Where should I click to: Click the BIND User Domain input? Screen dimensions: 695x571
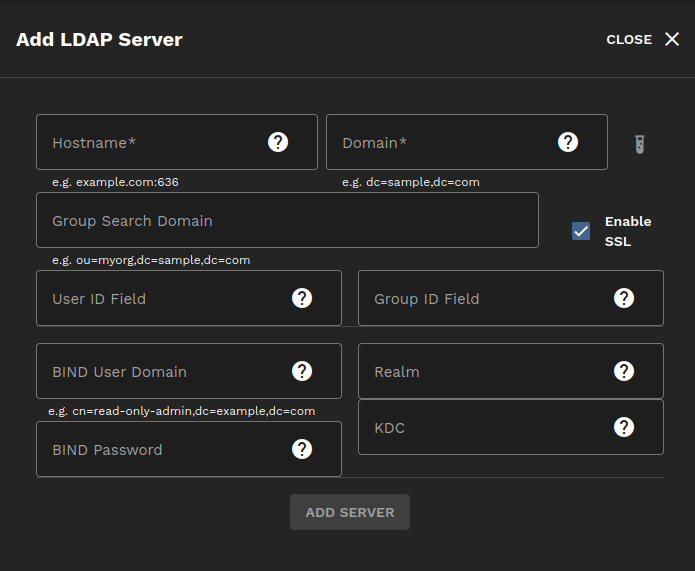tap(160, 372)
